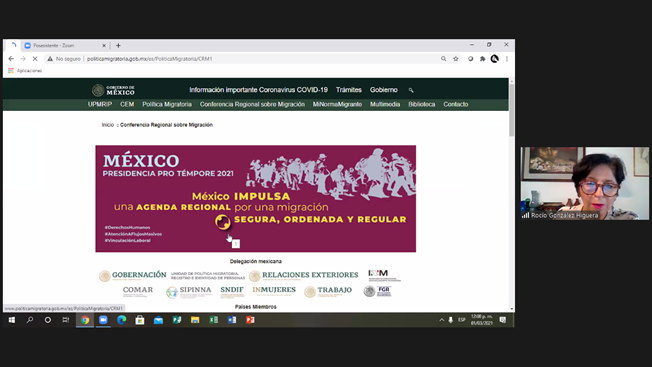Go to Inicio breadcrumb link
Image resolution: width=652 pixels, height=367 pixels.
click(x=108, y=125)
